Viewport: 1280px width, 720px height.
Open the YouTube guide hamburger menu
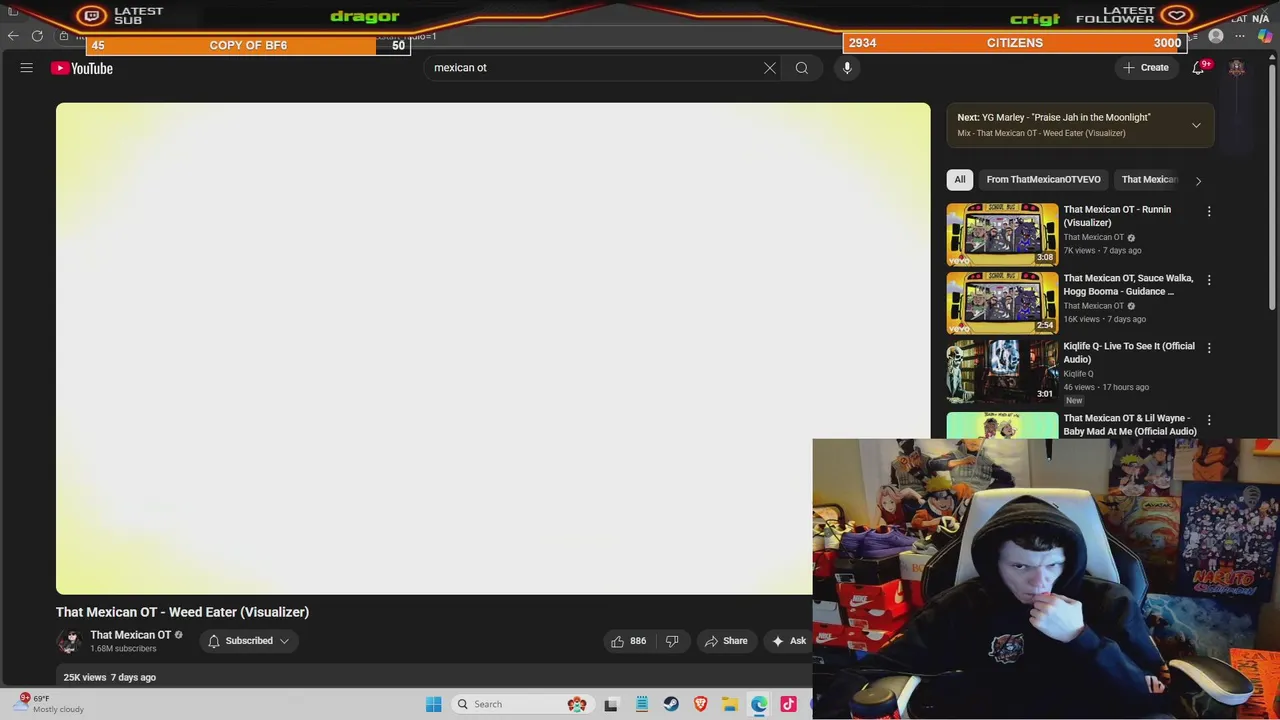pyautogui.click(x=27, y=68)
